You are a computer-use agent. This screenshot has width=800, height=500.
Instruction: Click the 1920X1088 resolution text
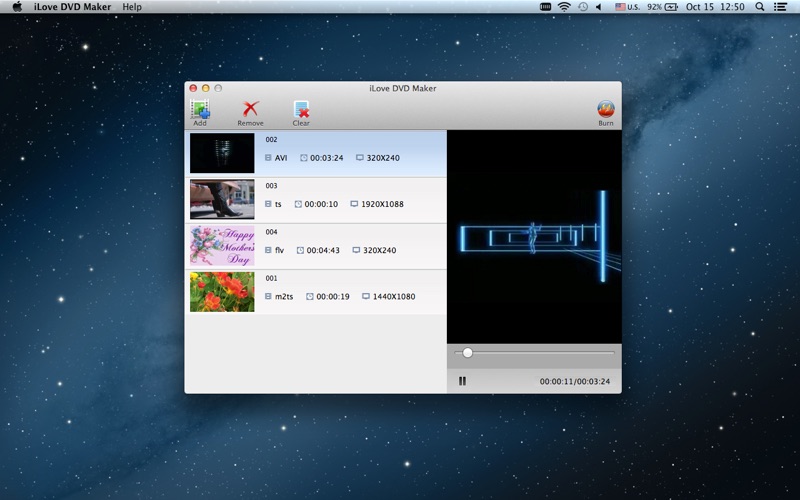coord(382,204)
